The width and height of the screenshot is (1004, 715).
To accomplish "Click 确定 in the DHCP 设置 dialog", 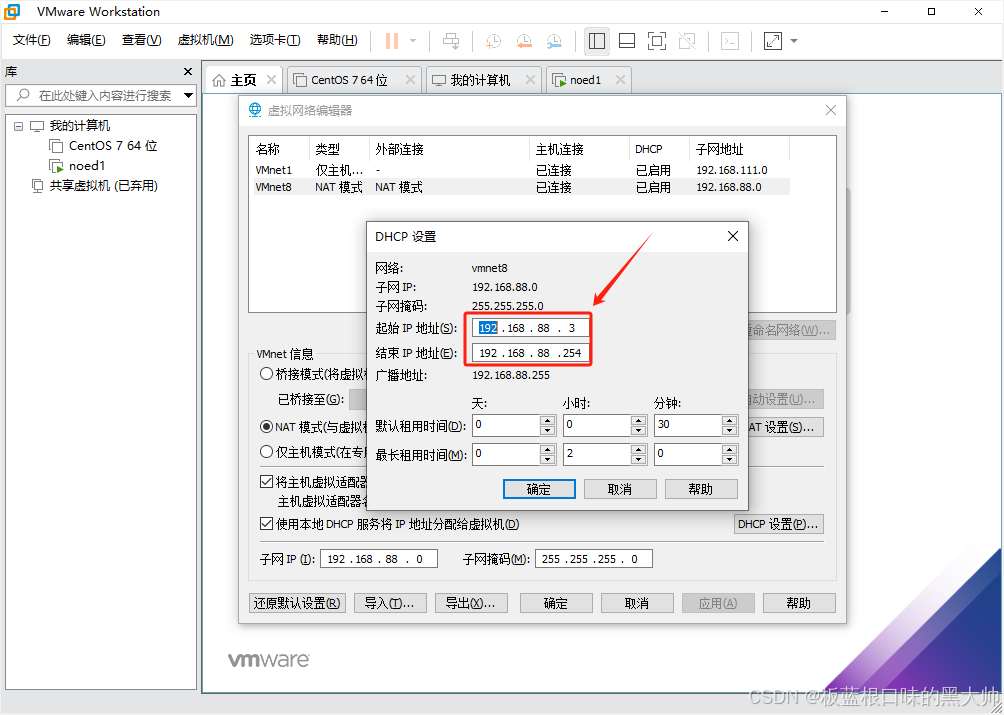I will tap(539, 489).
